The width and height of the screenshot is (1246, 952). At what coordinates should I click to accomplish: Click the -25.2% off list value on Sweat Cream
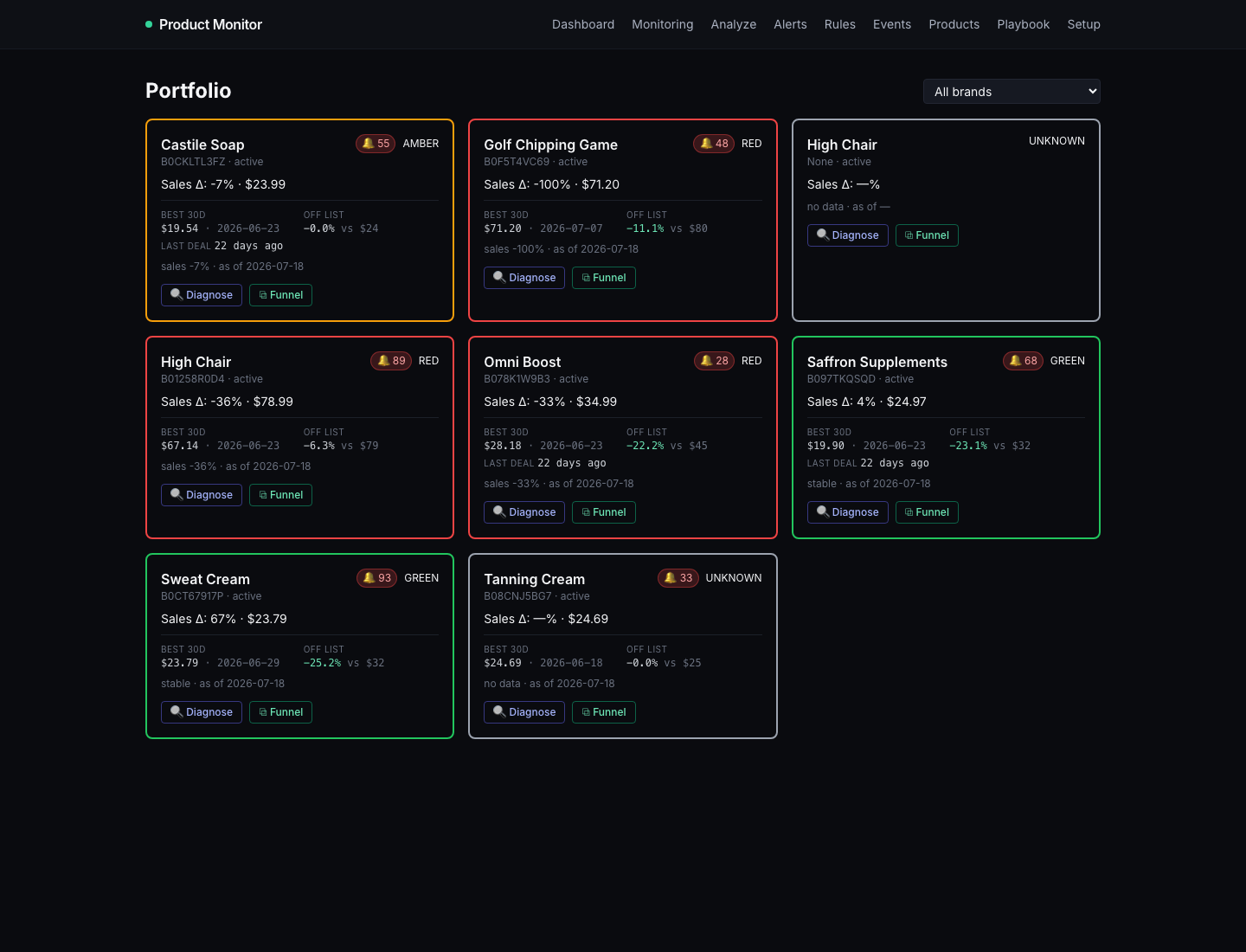323,663
